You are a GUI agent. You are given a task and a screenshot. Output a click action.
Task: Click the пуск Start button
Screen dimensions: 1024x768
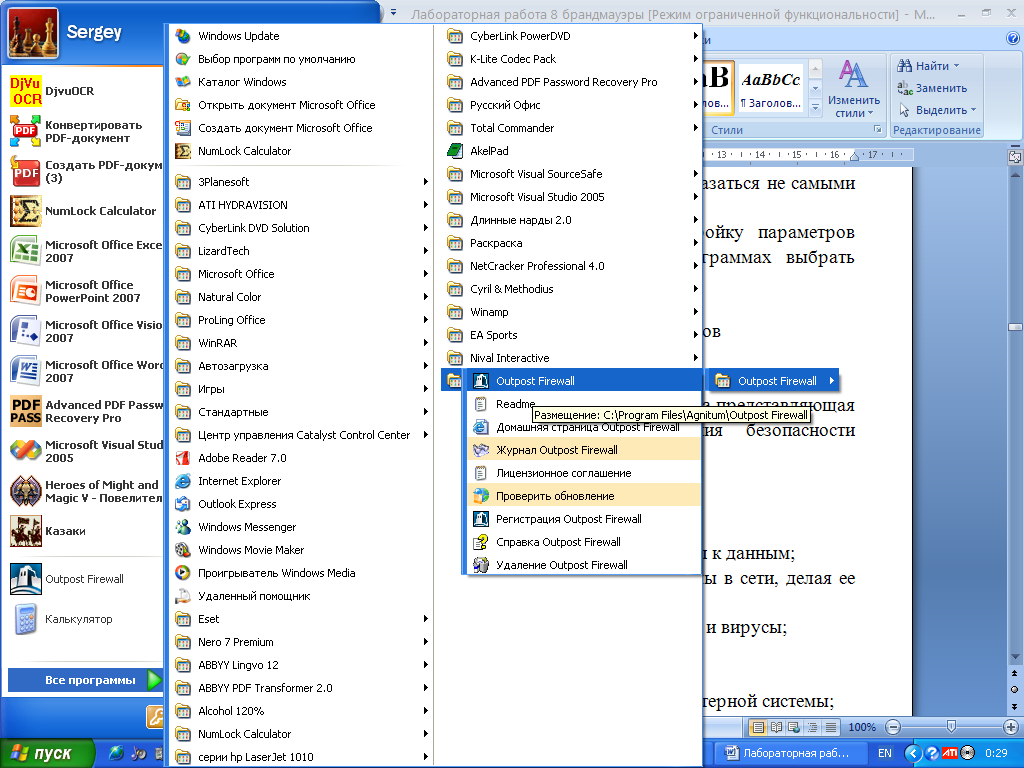[x=46, y=753]
